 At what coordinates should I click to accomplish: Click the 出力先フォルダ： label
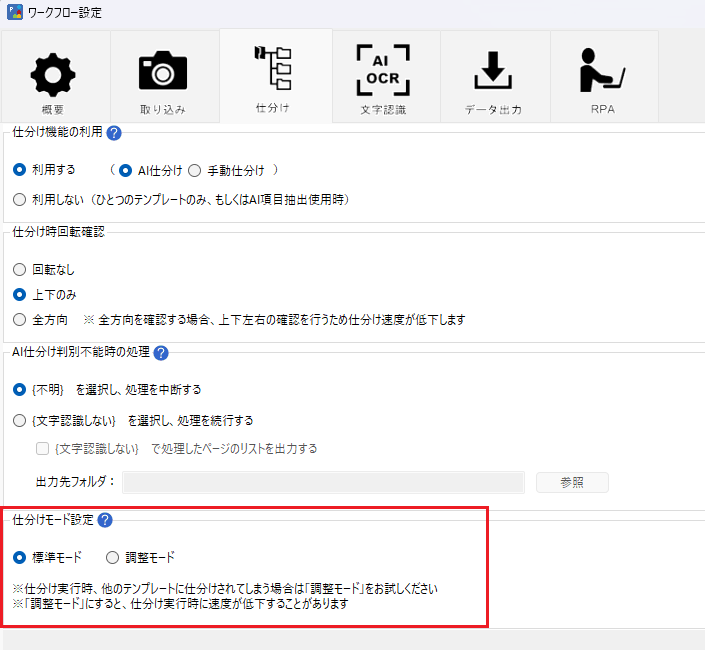point(76,482)
